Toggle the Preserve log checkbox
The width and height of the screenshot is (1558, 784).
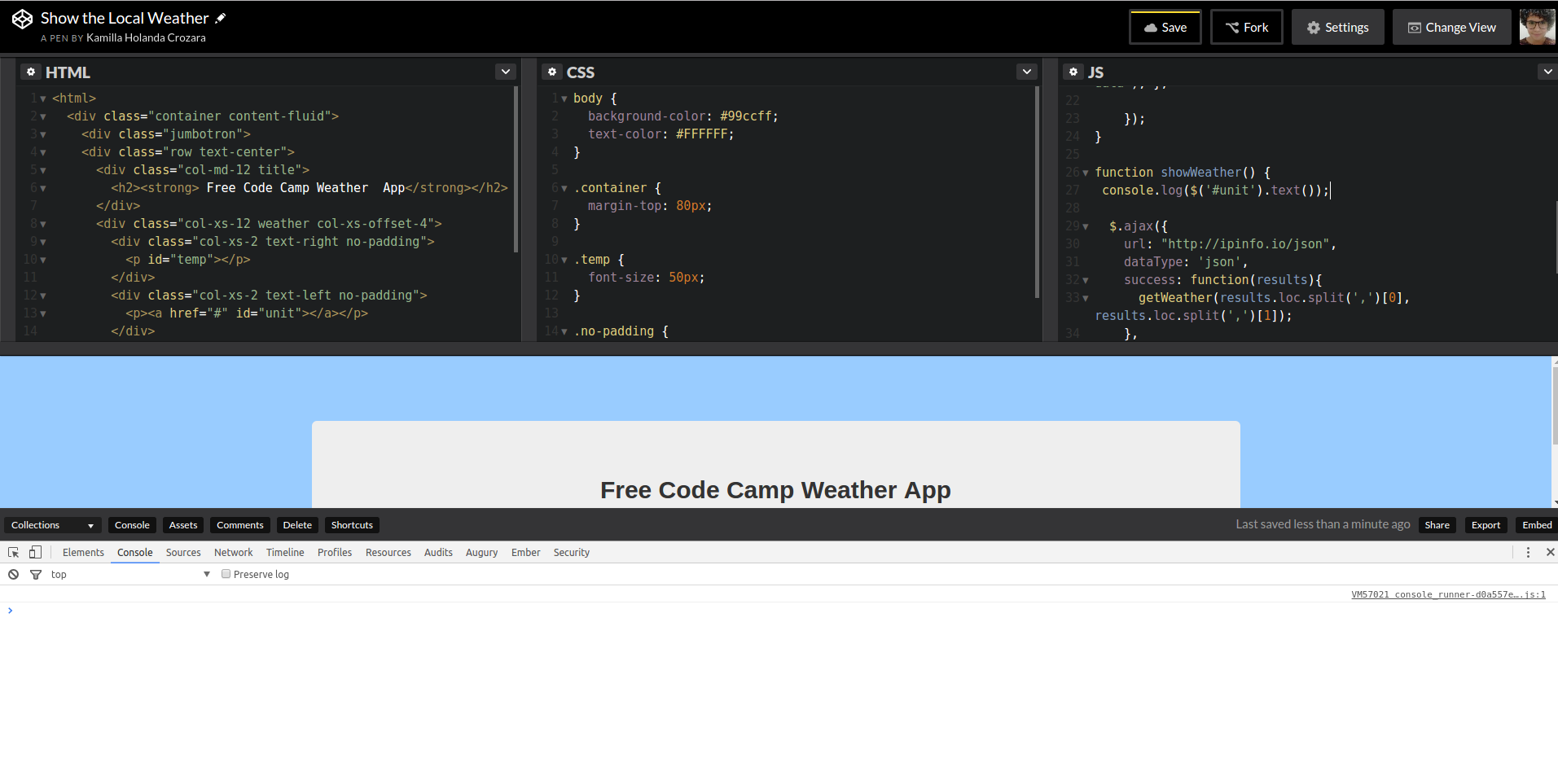226,574
